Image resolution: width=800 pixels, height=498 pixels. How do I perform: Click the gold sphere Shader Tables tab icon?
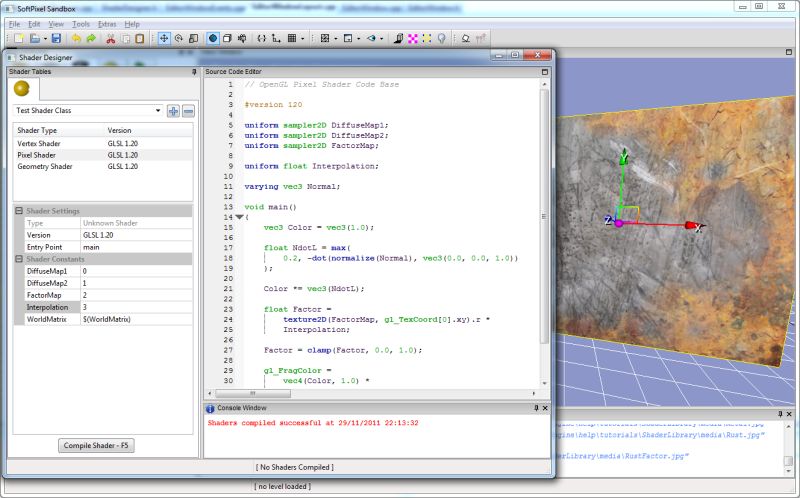coord(21,89)
